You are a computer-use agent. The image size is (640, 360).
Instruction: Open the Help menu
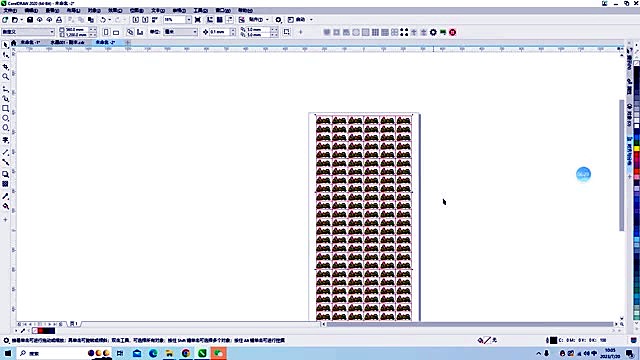pyautogui.click(x=245, y=10)
